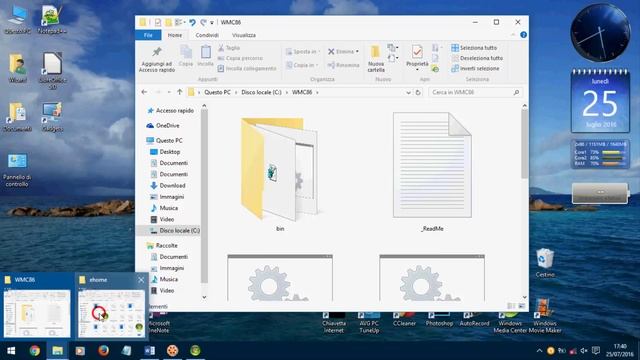This screenshot has width=640, height=360.
Task: Expand the ribbon collapse chevron
Action: 513,35
